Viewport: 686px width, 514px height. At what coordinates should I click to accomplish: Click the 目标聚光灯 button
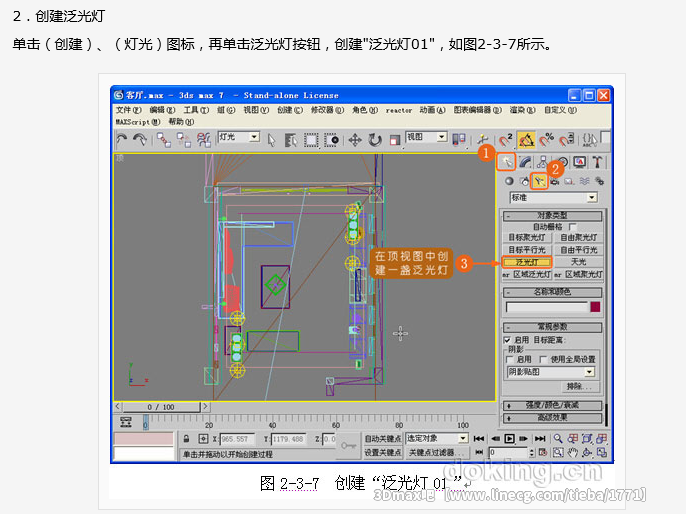coord(527,238)
